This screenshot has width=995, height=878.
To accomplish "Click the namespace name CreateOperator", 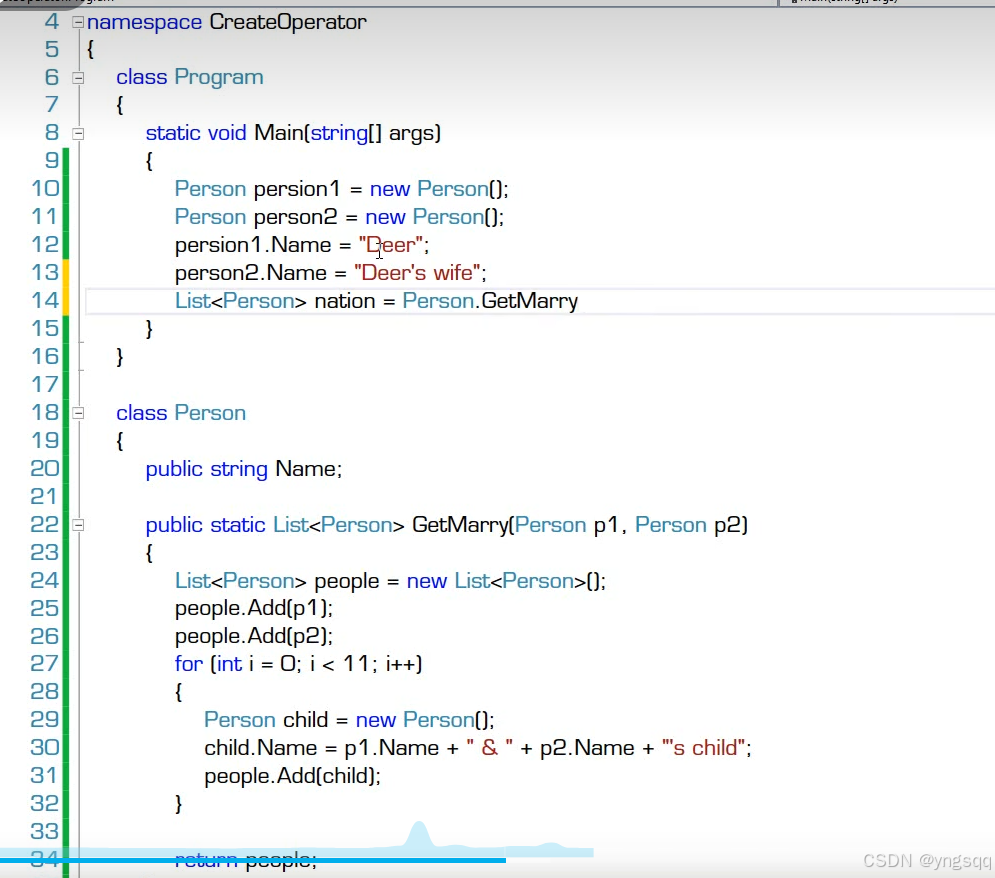I will (x=288, y=22).
